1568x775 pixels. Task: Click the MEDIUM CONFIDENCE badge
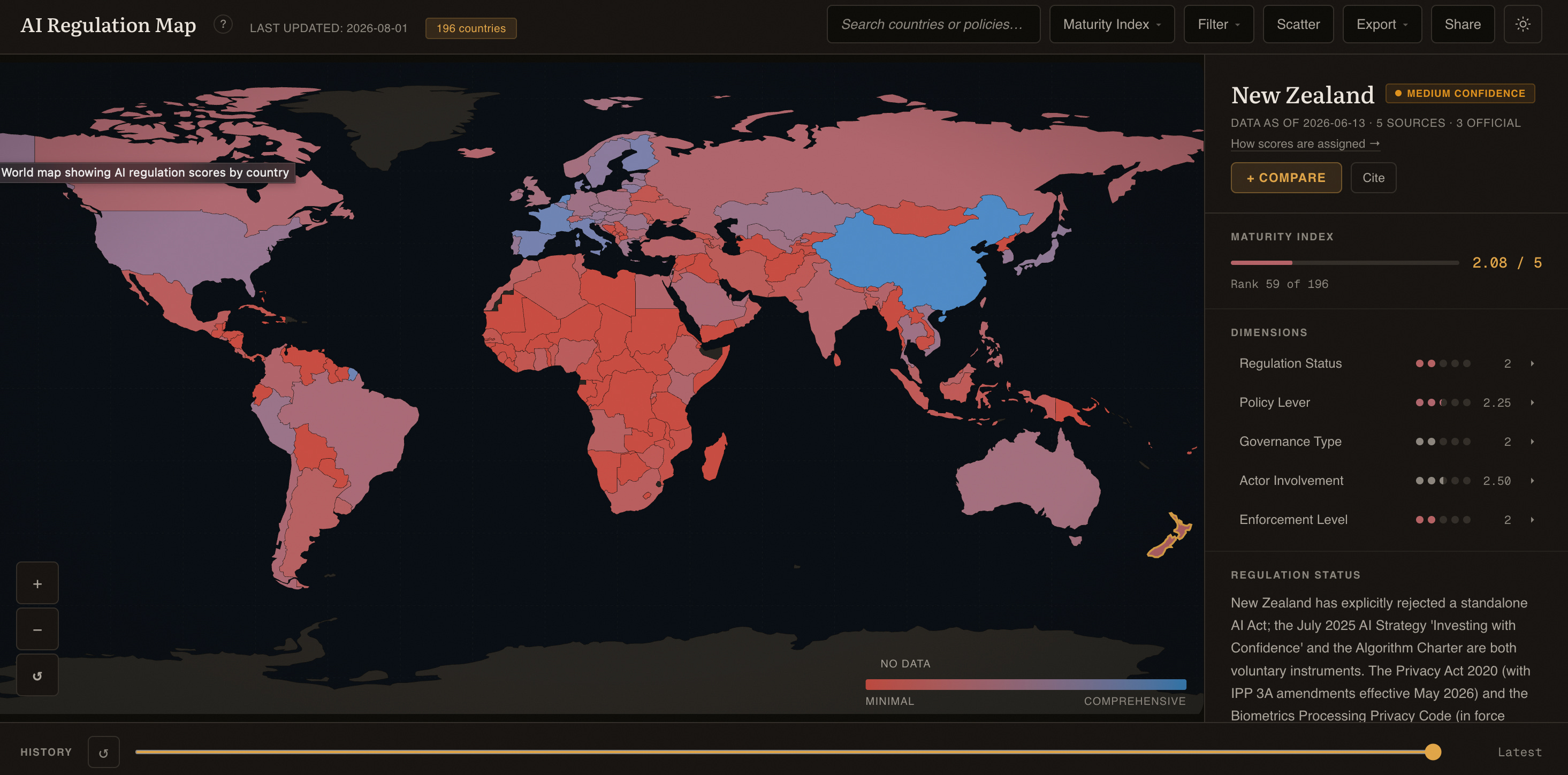1460,93
